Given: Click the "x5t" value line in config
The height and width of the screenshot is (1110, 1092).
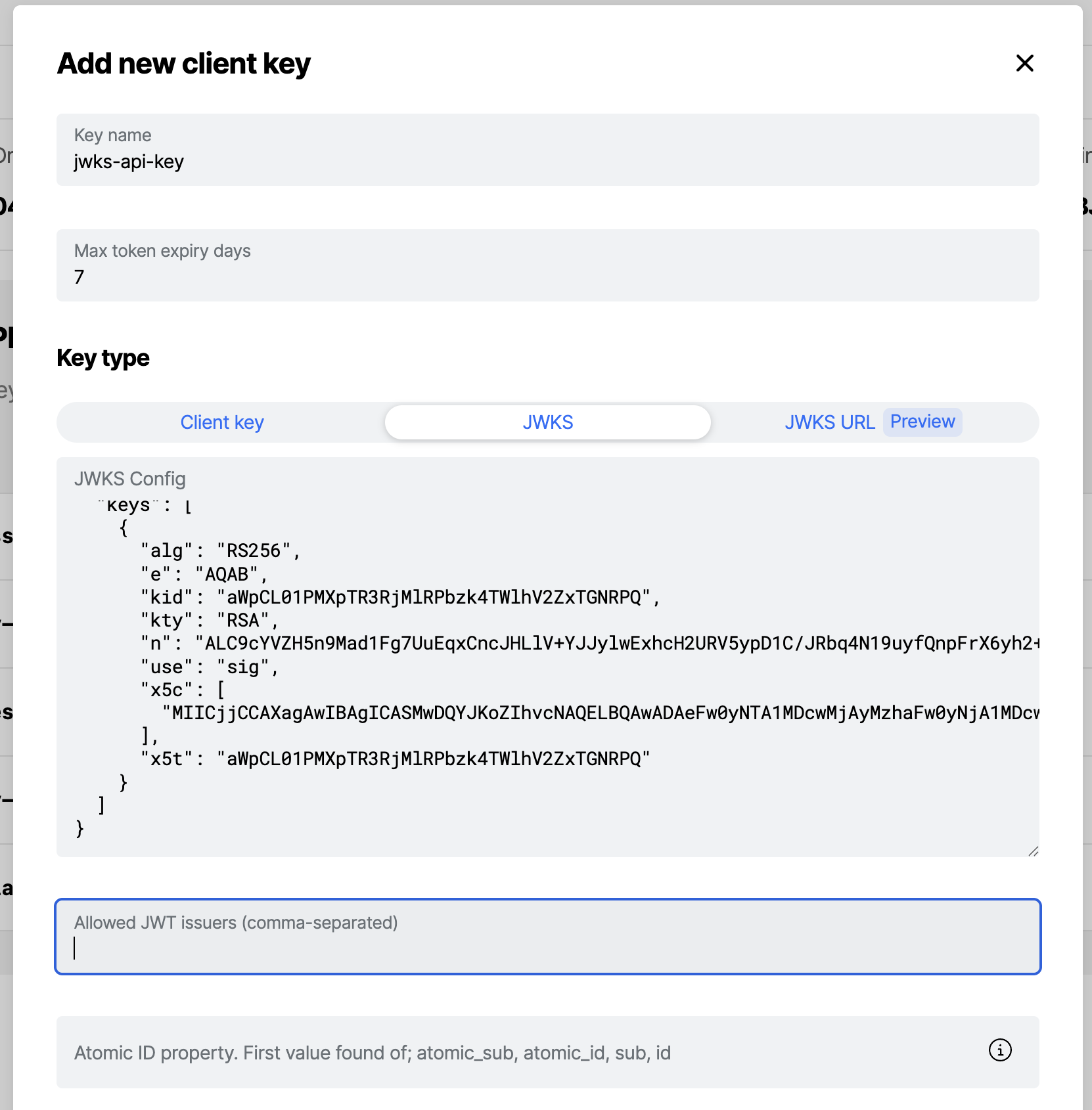Looking at the screenshot, I should click(x=395, y=759).
